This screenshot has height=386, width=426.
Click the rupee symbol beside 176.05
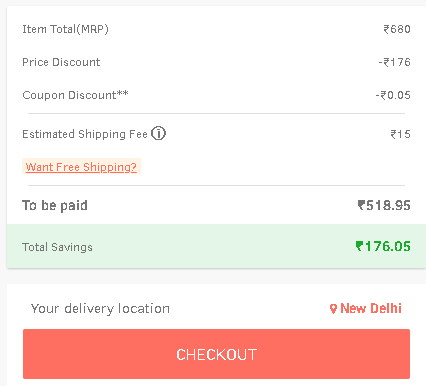pyautogui.click(x=359, y=246)
